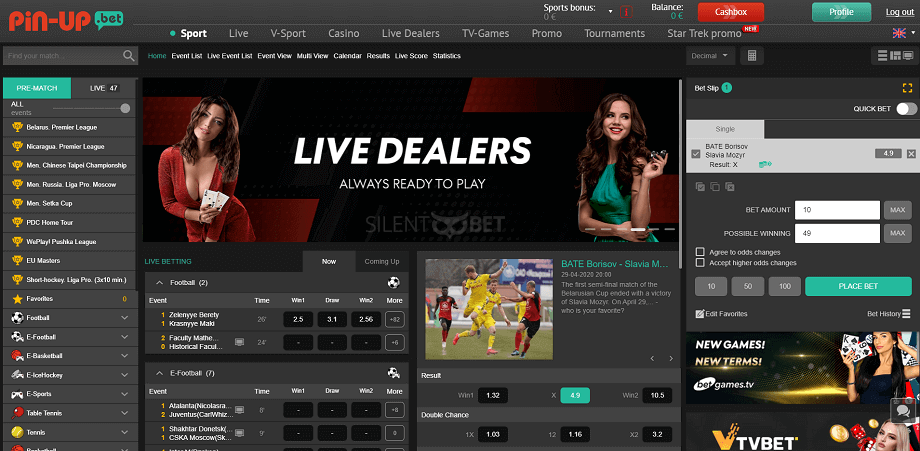920x451 pixels.
Task: Open the Tournaments section
Action: [614, 33]
